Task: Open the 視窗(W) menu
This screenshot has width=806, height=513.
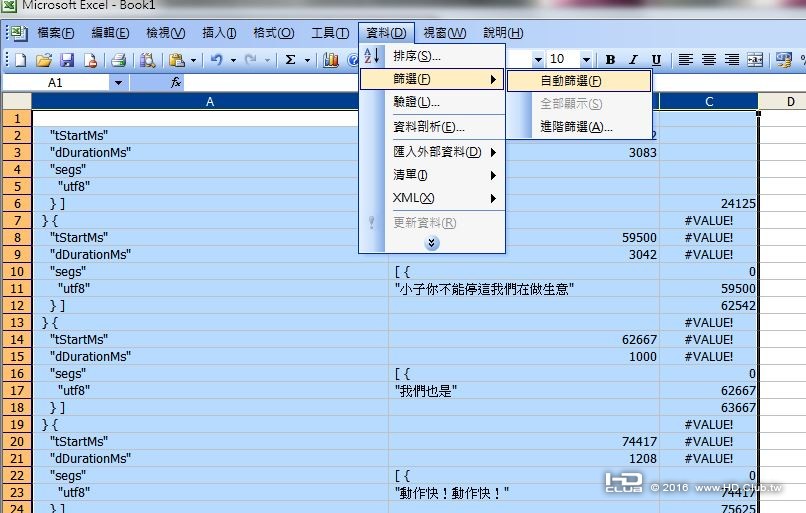Action: point(445,33)
